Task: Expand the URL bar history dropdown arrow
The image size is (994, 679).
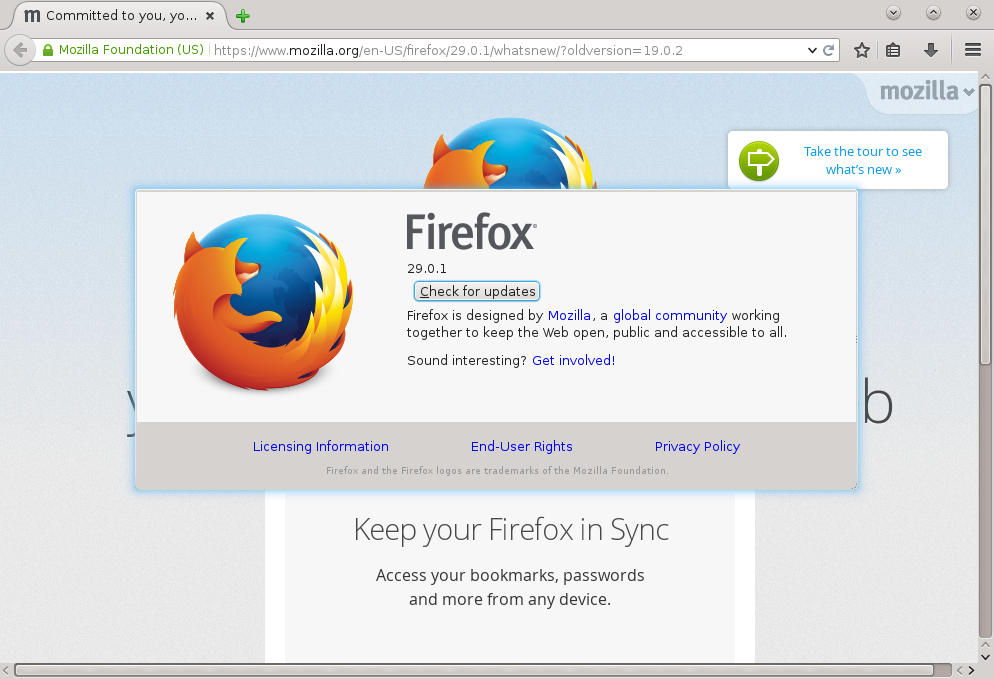Action: point(812,50)
